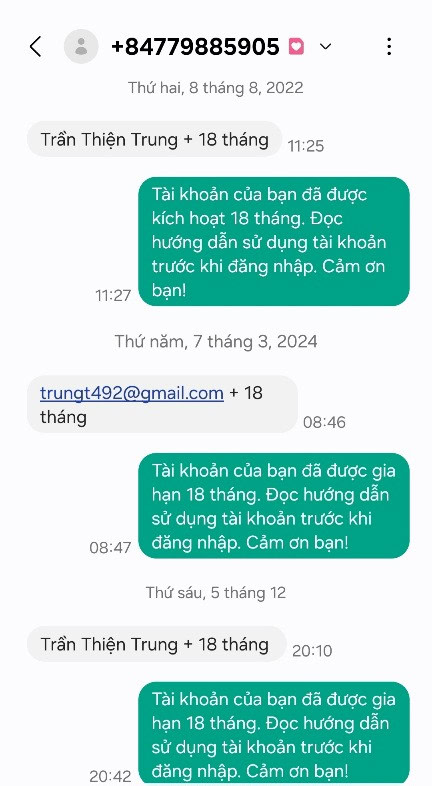
Task: Select the 'kích hoạt 18 tháng' green message
Action: [x=274, y=241]
